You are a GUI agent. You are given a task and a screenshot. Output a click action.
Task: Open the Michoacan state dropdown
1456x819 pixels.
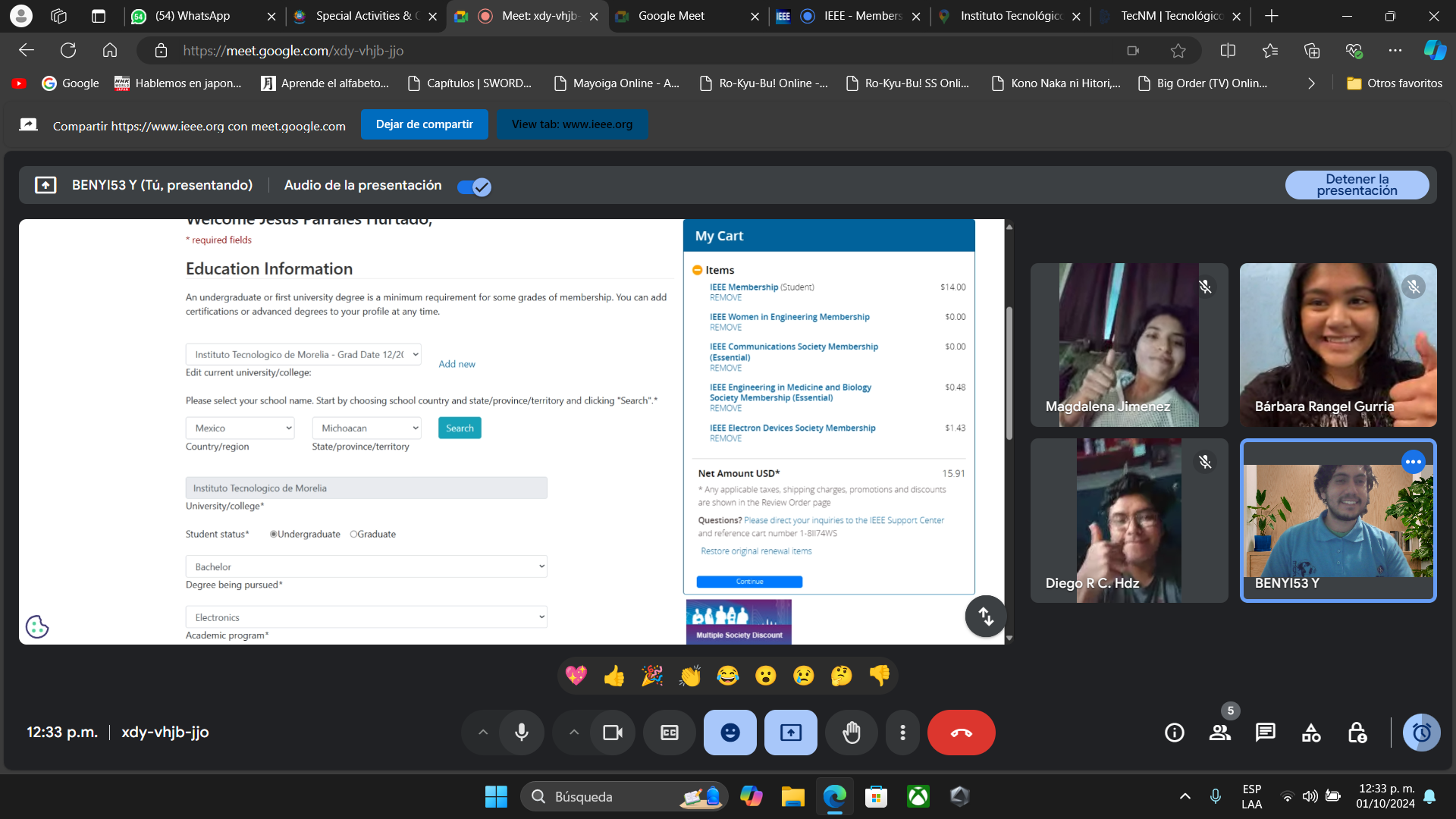[x=366, y=428]
